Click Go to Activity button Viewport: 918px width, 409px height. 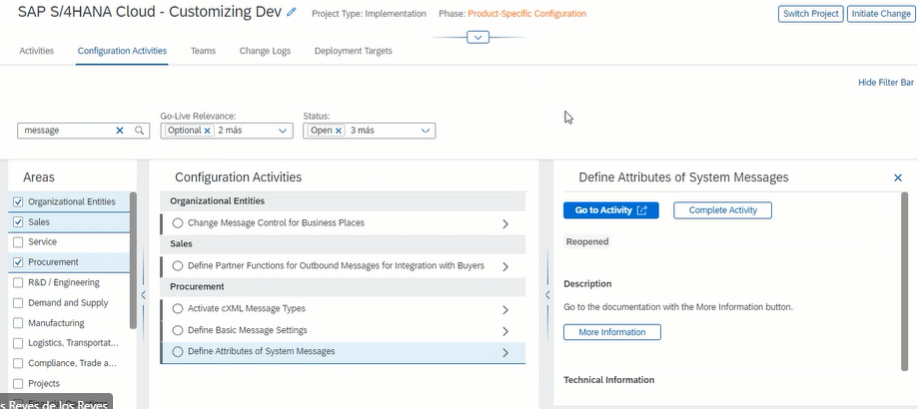point(611,211)
